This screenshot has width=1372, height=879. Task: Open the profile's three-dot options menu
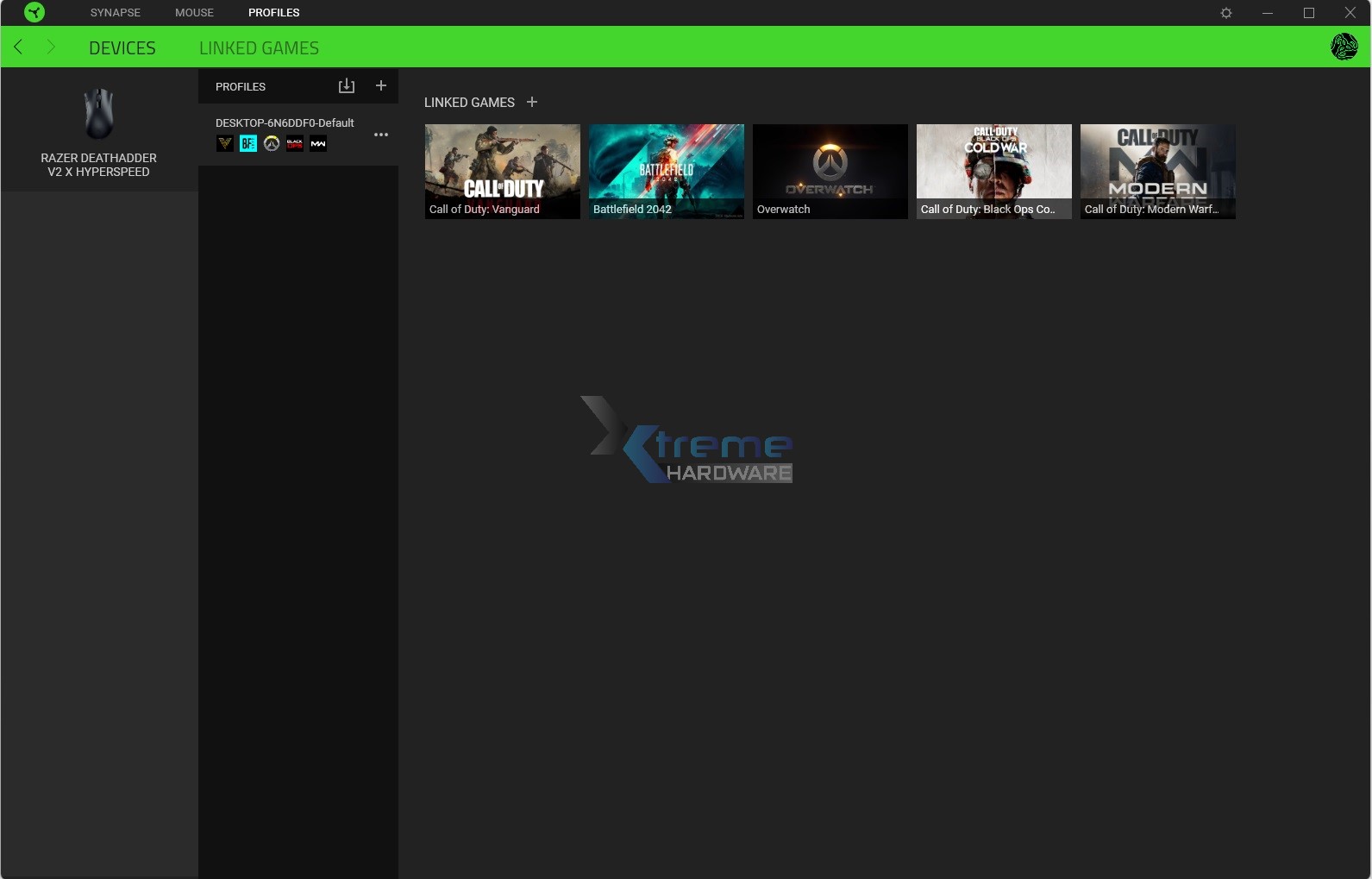380,135
